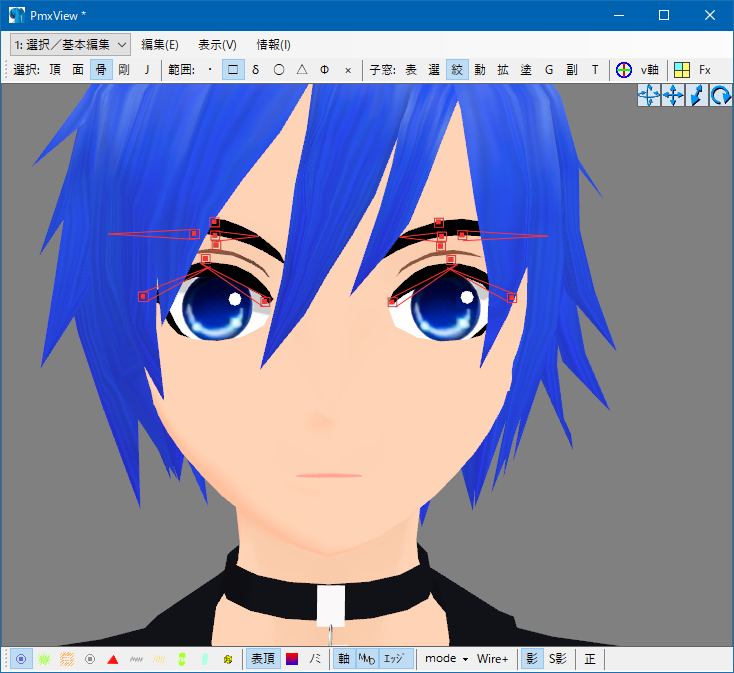Toggle the エッジ edge display
The height and width of the screenshot is (673, 734).
tap(396, 659)
